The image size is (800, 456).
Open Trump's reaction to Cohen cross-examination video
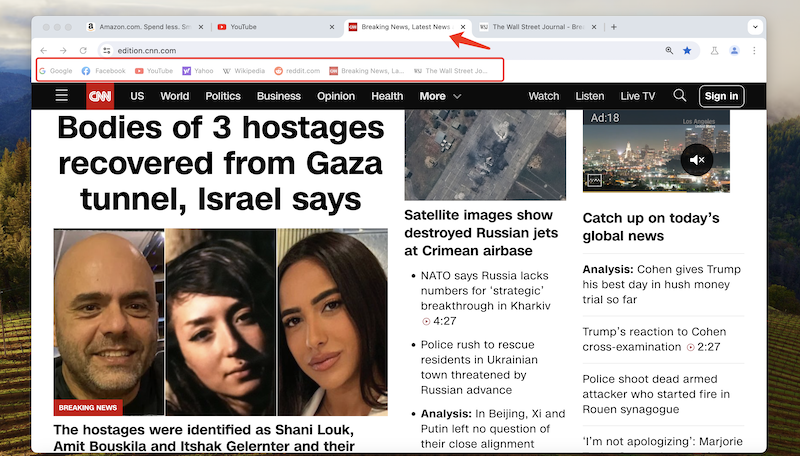click(654, 339)
